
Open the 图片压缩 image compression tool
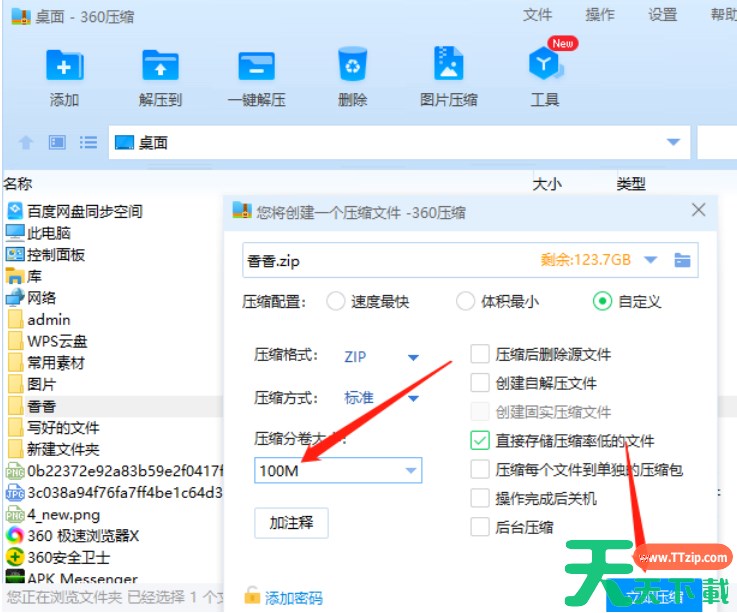(x=448, y=63)
